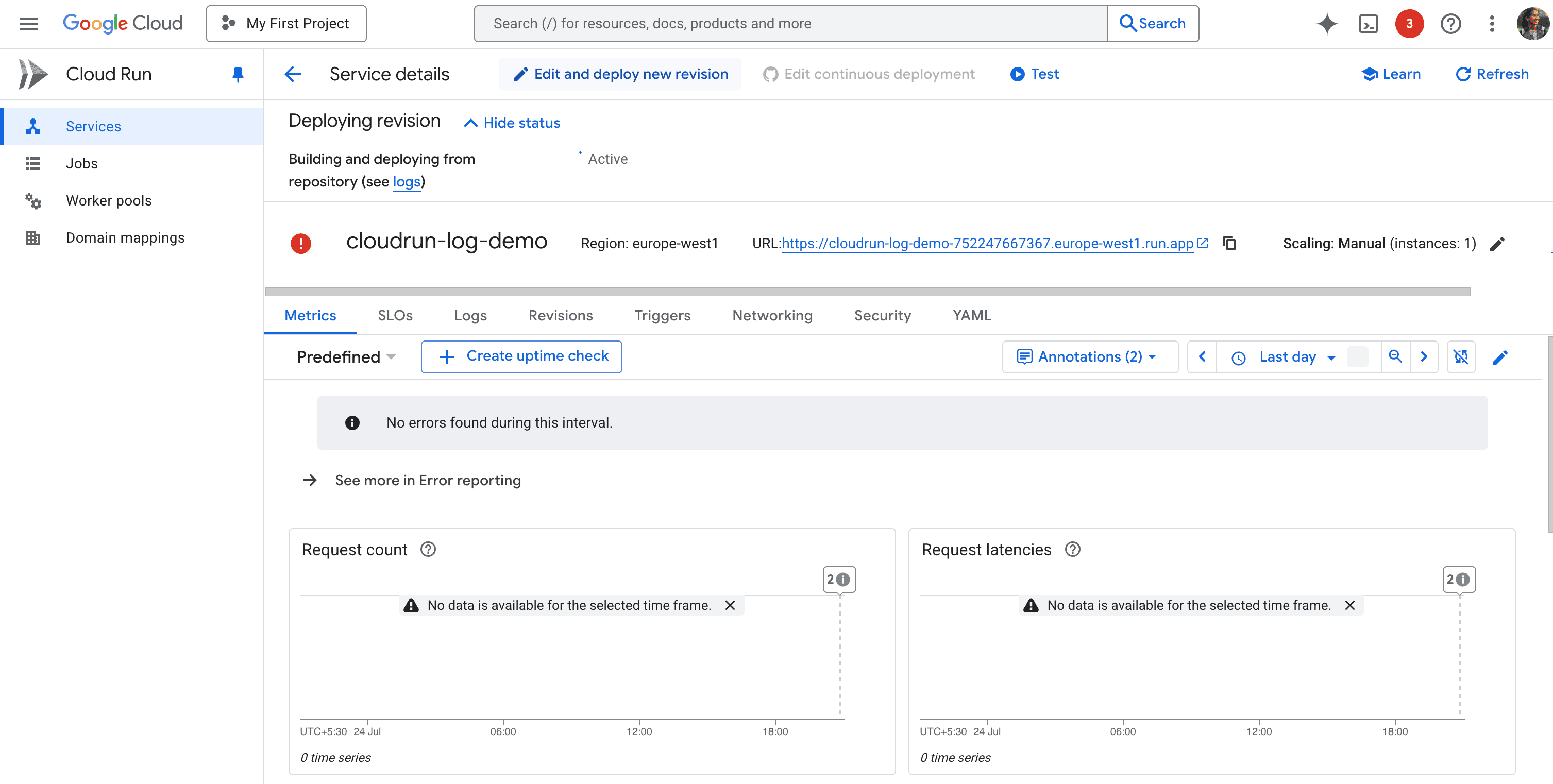The height and width of the screenshot is (784, 1553).
Task: View the 3 pending notifications
Action: [1410, 24]
